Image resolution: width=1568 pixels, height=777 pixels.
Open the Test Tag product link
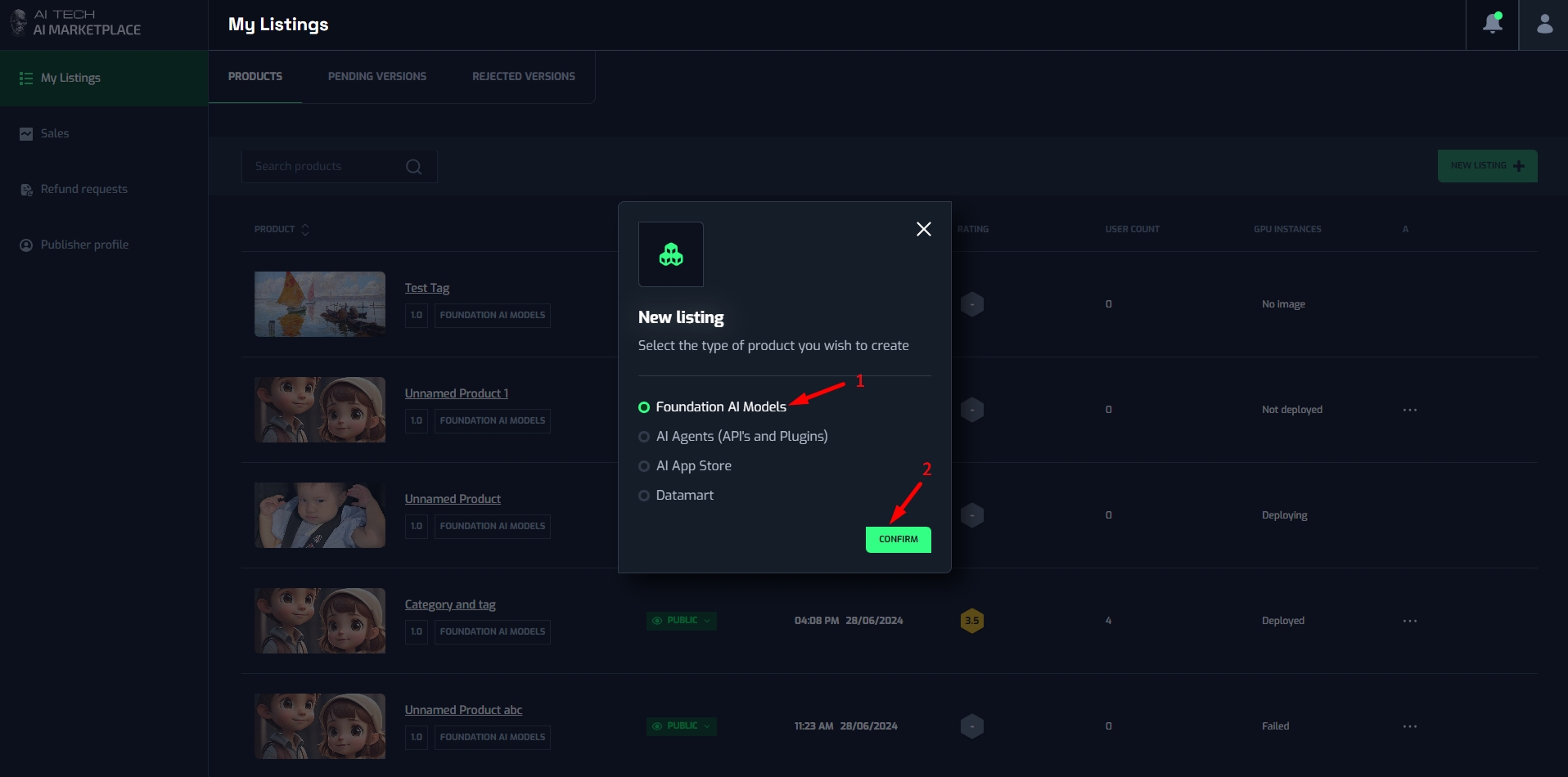click(426, 288)
